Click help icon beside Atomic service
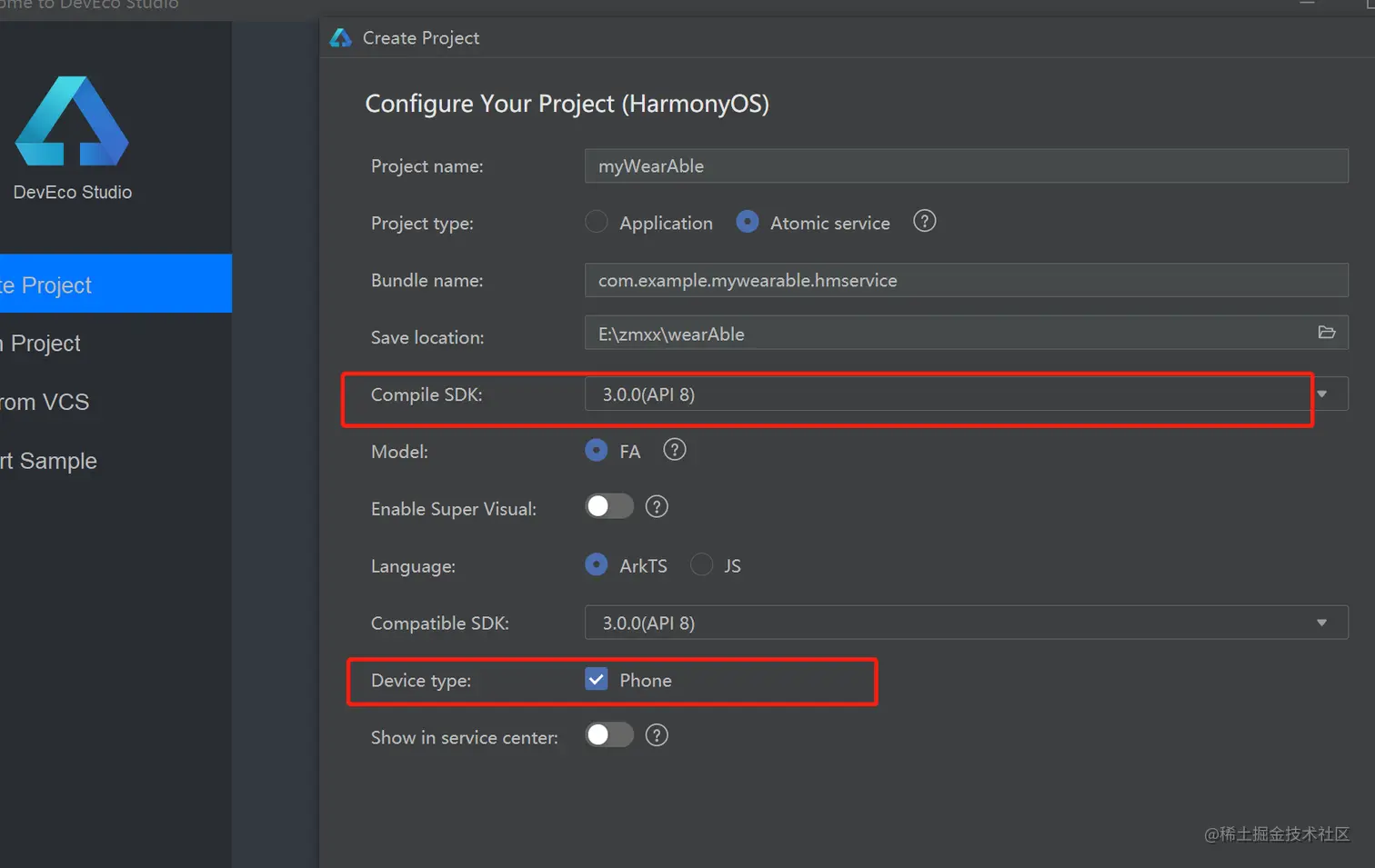 coord(924,222)
